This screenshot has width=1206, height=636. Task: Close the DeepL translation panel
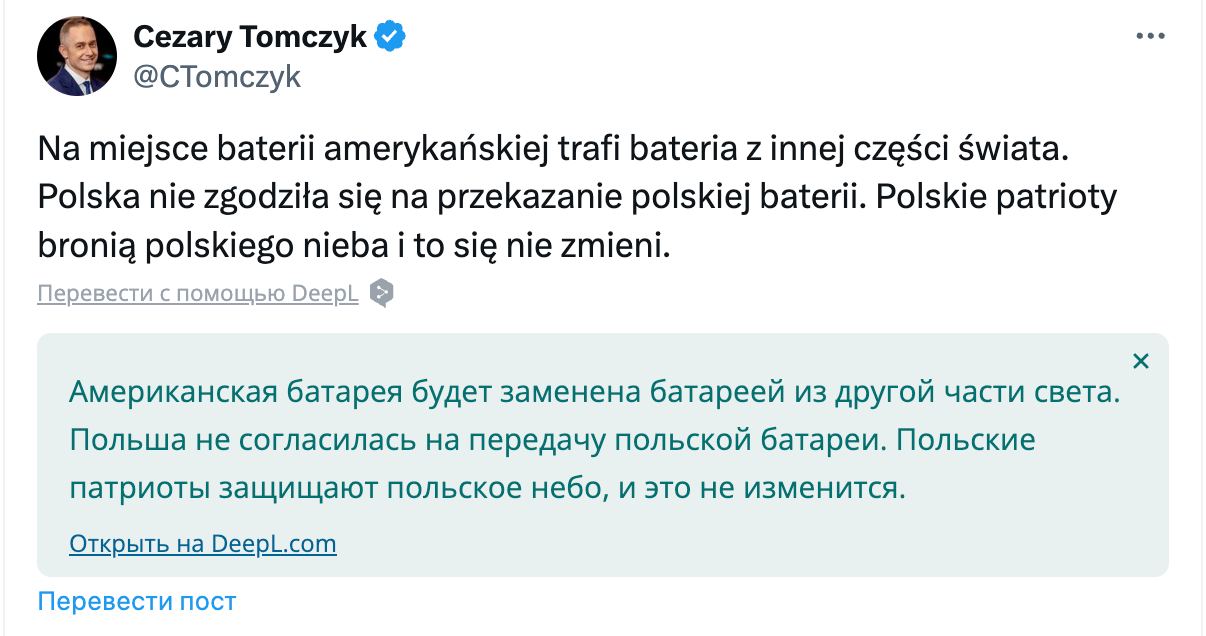tap(1140, 361)
